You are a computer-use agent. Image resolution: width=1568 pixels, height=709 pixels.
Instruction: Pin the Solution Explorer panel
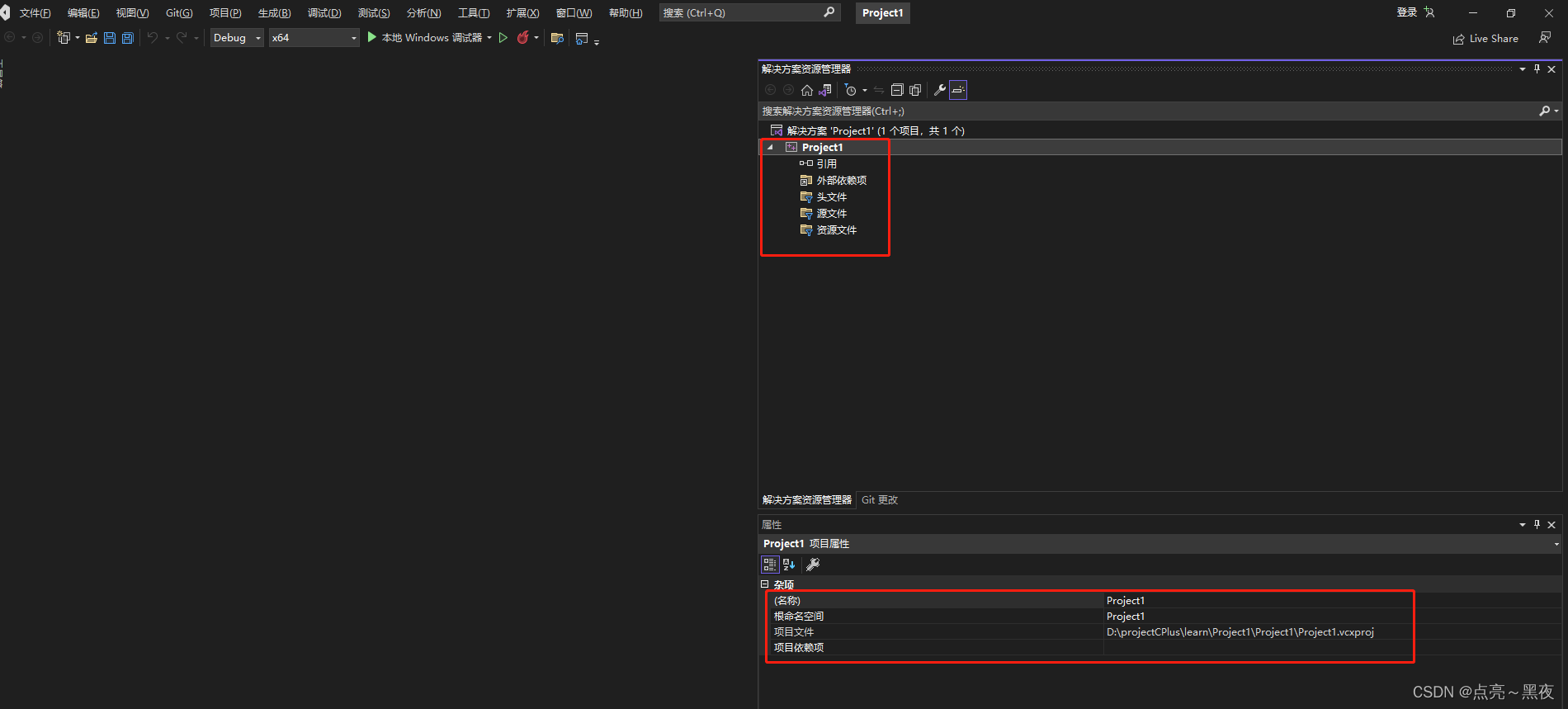(1537, 69)
